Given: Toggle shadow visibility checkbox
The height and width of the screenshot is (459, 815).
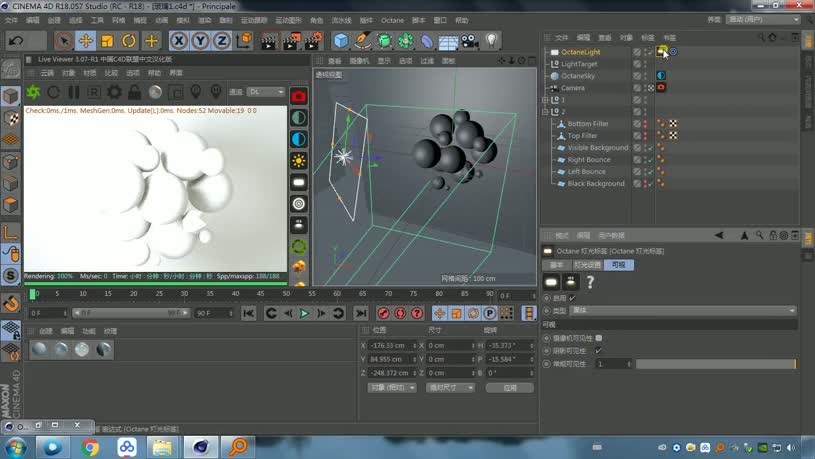Looking at the screenshot, I should pyautogui.click(x=599, y=351).
